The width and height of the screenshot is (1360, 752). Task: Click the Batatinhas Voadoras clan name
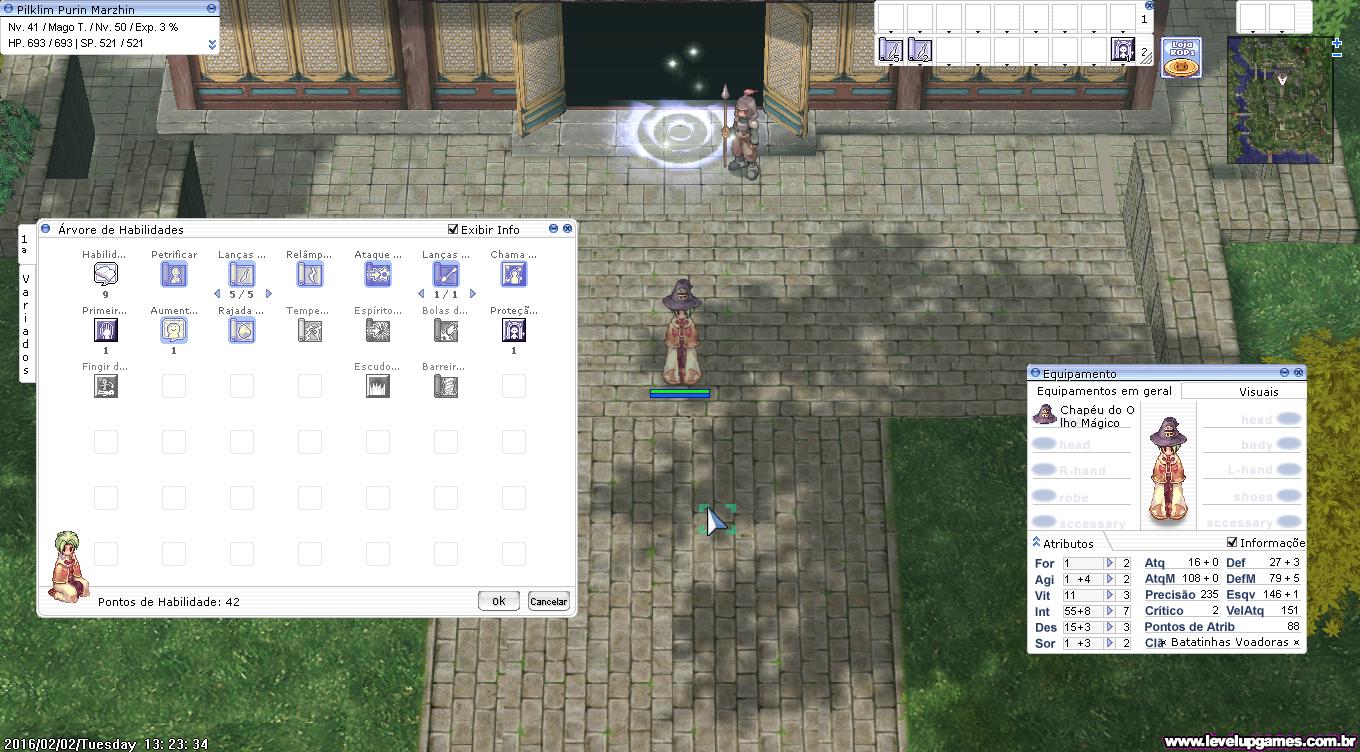1229,643
